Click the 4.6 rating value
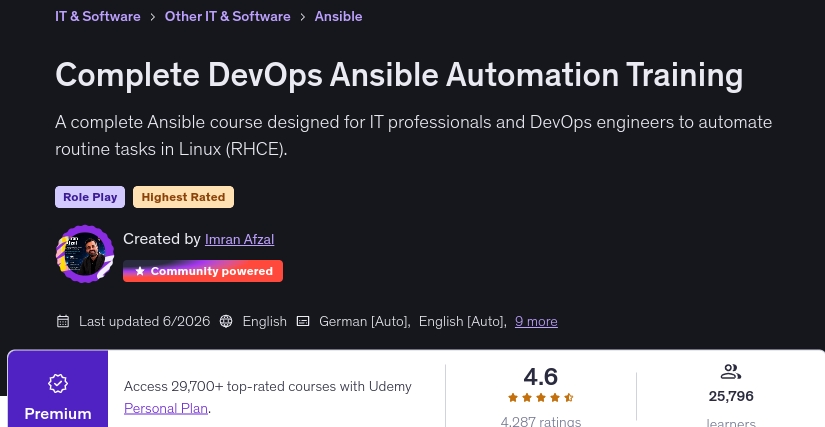 click(541, 377)
